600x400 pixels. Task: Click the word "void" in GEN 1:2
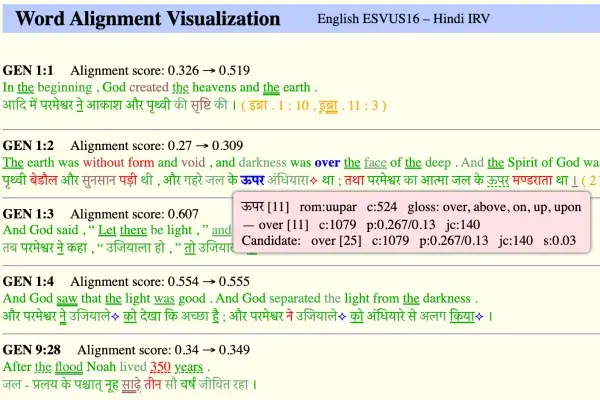[193, 163]
